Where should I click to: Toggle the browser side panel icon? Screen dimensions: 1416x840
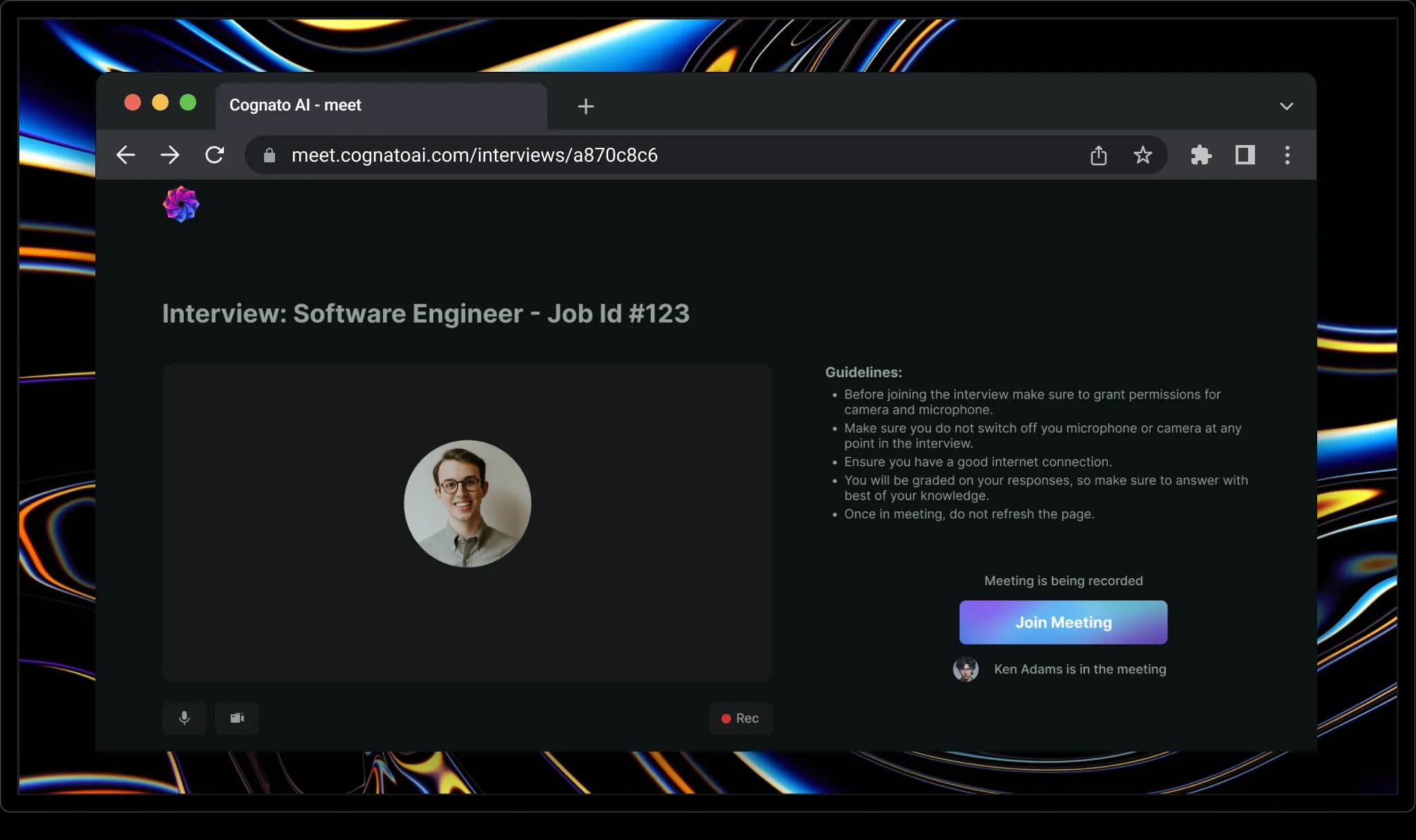point(1245,155)
